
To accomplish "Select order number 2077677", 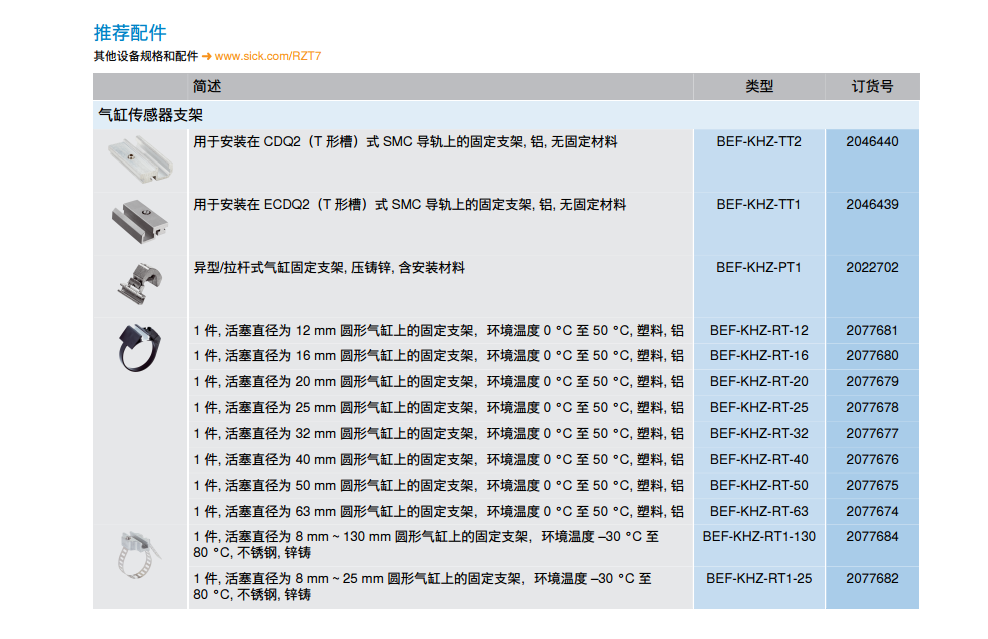I will point(873,434).
